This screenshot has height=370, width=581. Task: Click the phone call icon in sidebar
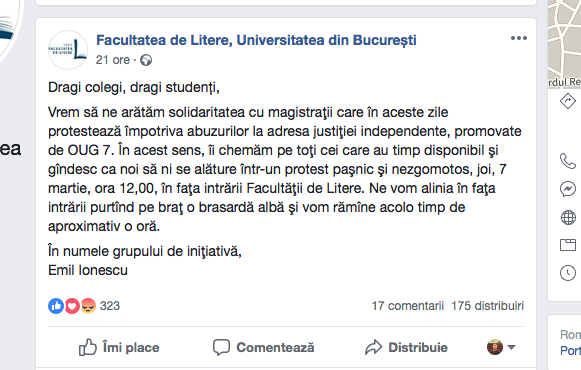pyautogui.click(x=568, y=161)
